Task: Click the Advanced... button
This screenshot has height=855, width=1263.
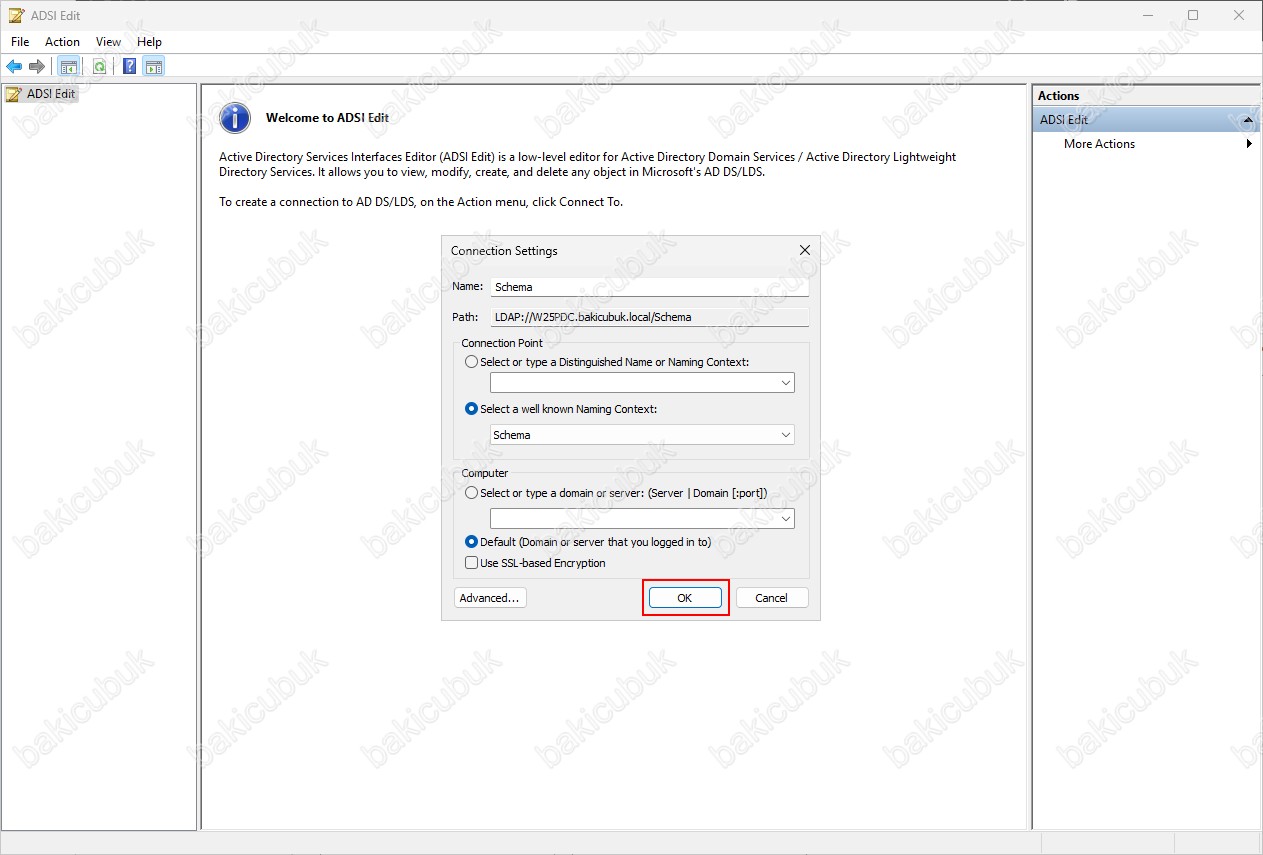Action: pyautogui.click(x=490, y=598)
